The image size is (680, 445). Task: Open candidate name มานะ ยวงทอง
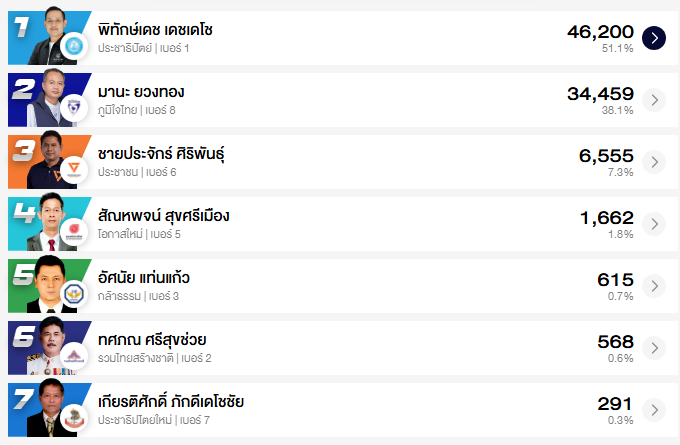tap(141, 92)
